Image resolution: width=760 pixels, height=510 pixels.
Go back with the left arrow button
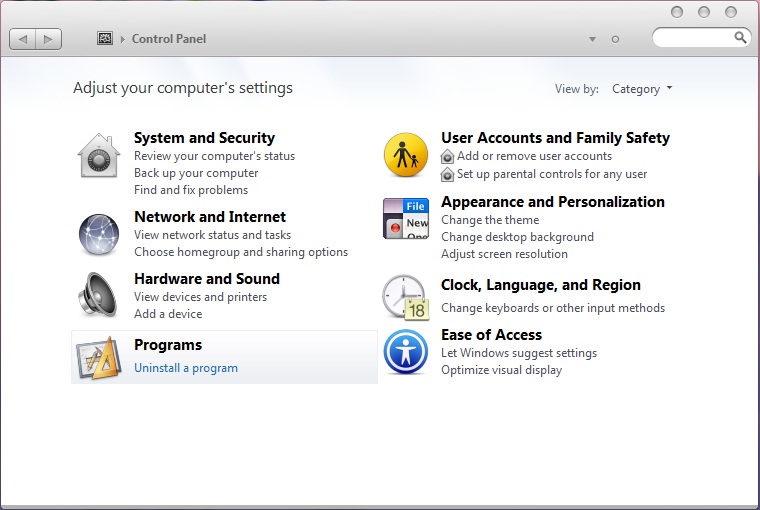click(x=22, y=39)
